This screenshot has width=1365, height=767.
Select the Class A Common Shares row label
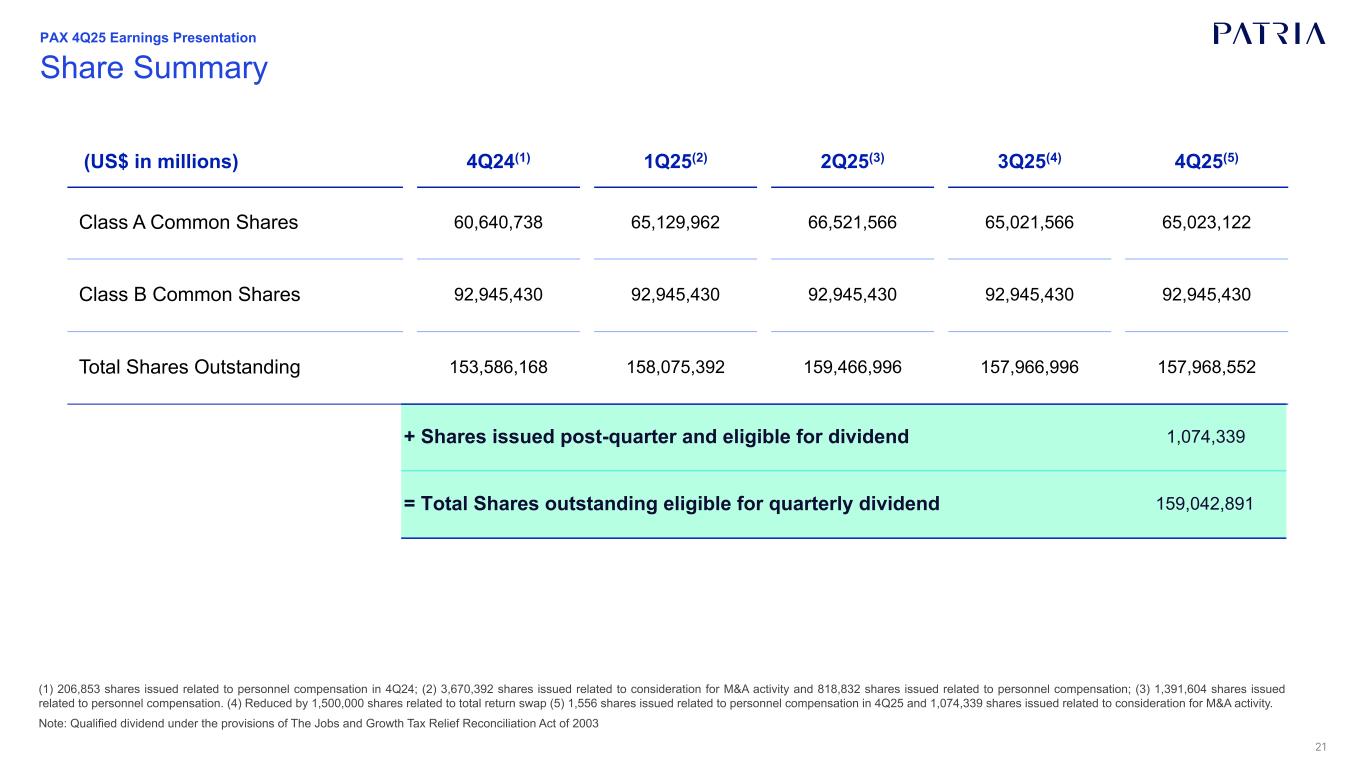click(188, 223)
